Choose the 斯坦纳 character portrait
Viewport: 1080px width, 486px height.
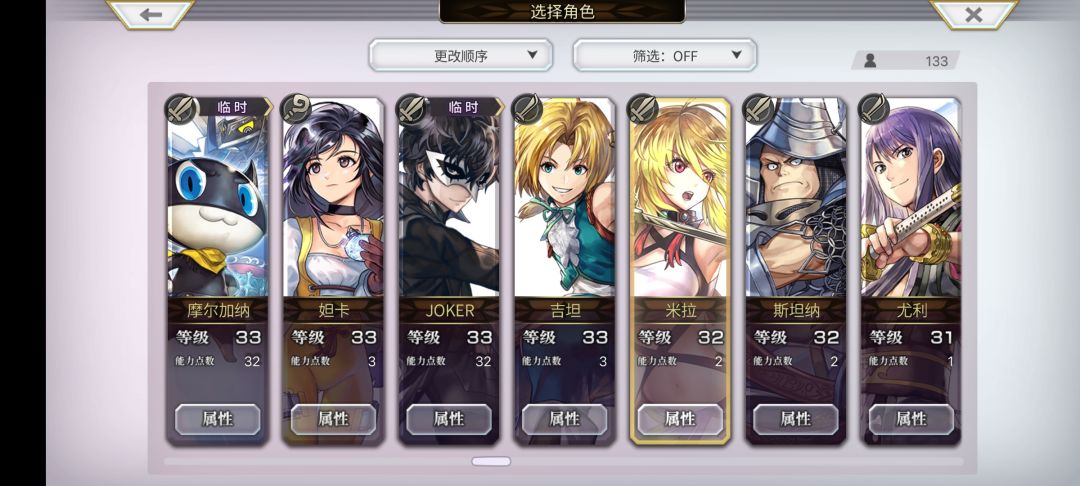796,200
